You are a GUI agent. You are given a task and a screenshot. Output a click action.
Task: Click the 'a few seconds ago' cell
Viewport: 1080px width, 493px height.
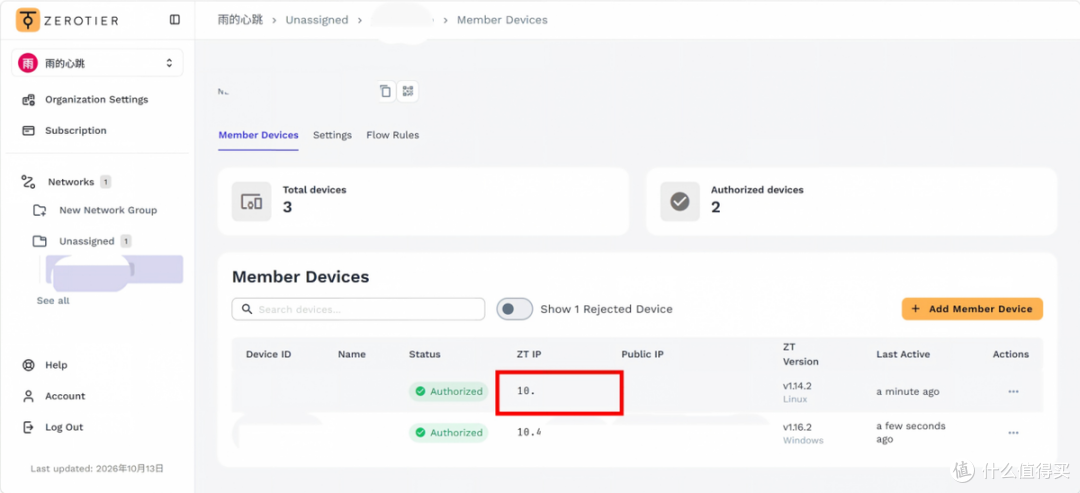pos(911,432)
